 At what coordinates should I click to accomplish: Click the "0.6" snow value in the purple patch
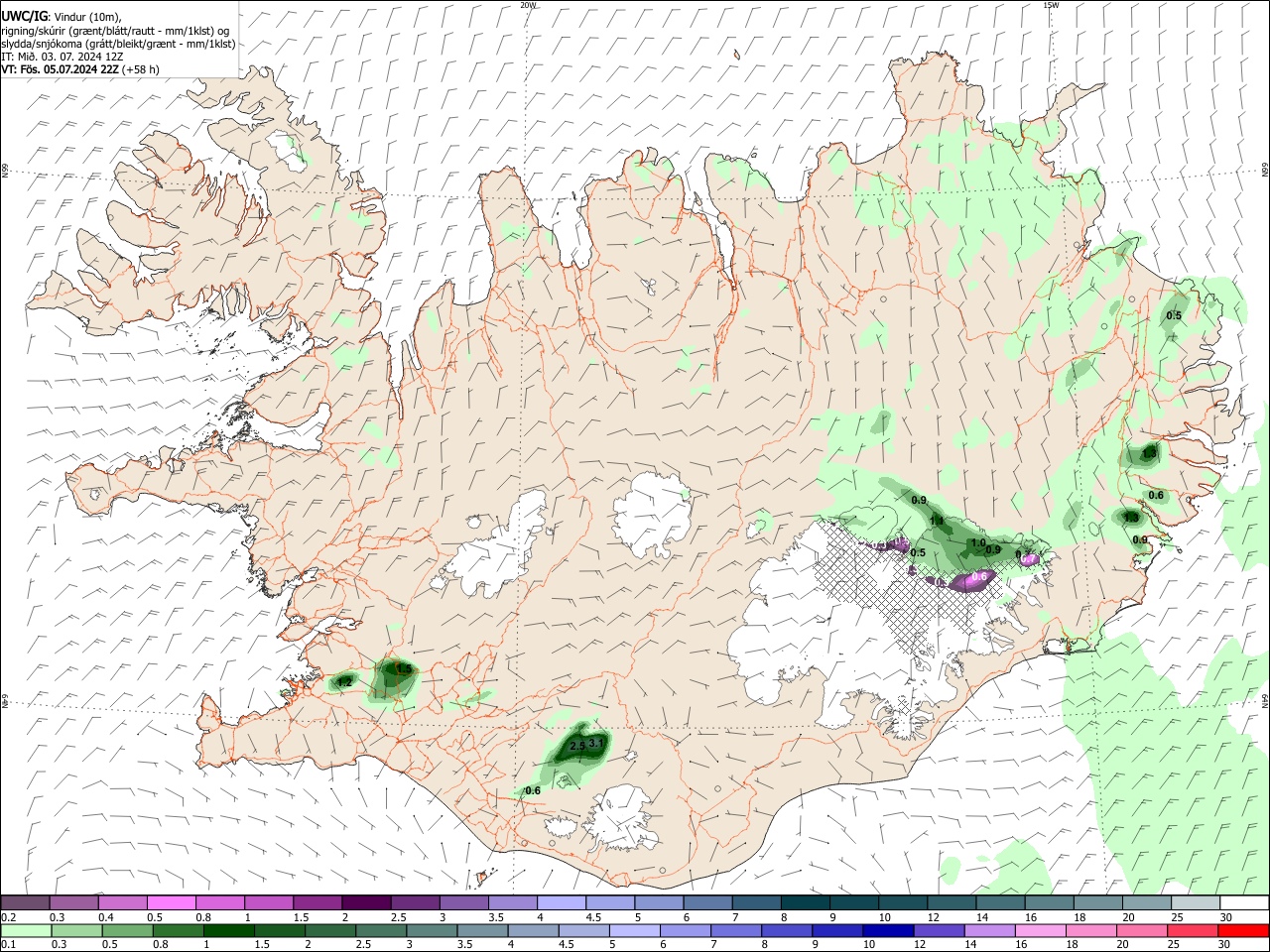tap(980, 576)
